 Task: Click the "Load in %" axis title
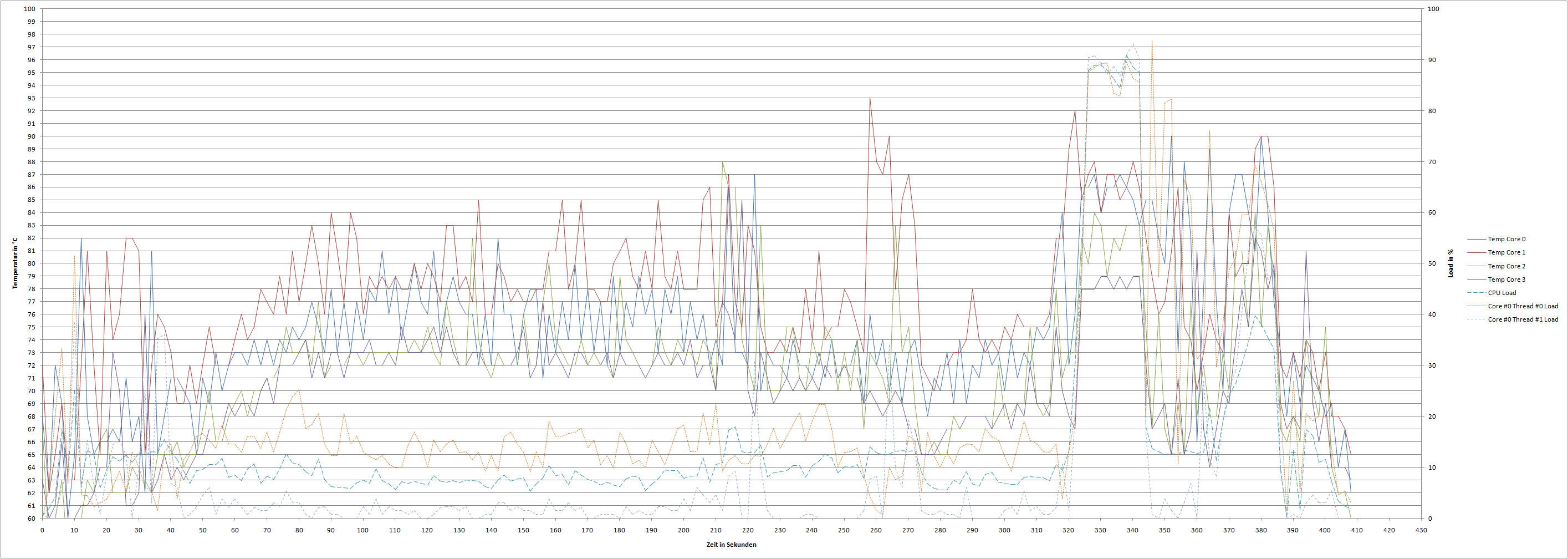1450,263
